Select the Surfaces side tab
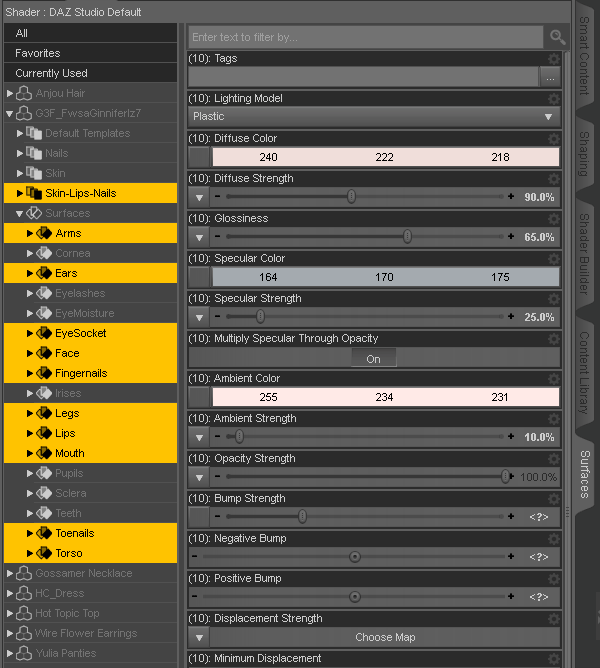 pos(585,474)
